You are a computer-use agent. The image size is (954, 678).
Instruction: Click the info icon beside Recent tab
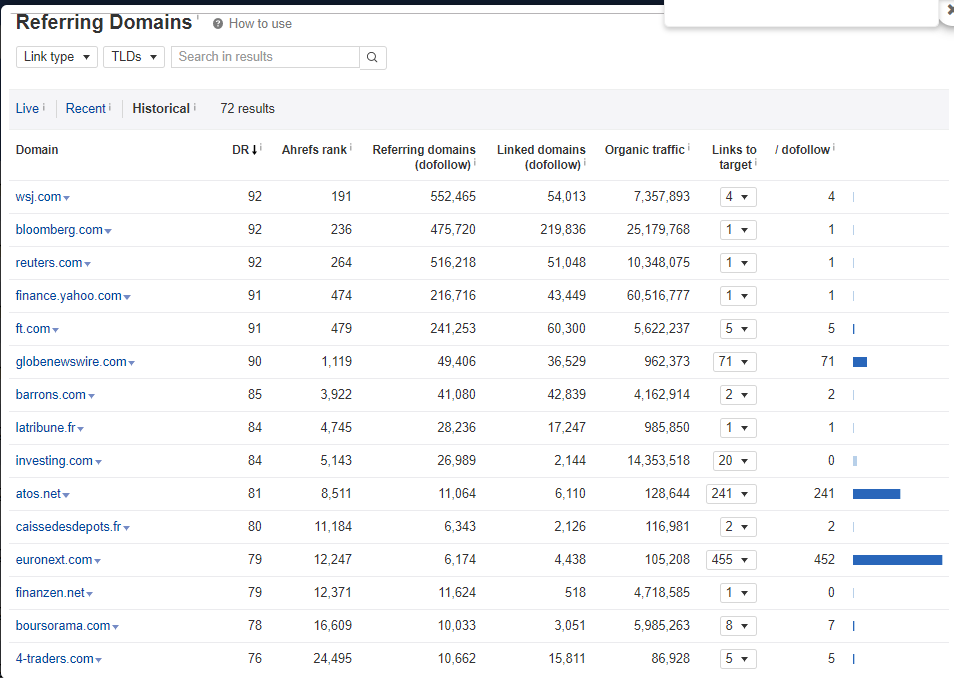click(110, 107)
